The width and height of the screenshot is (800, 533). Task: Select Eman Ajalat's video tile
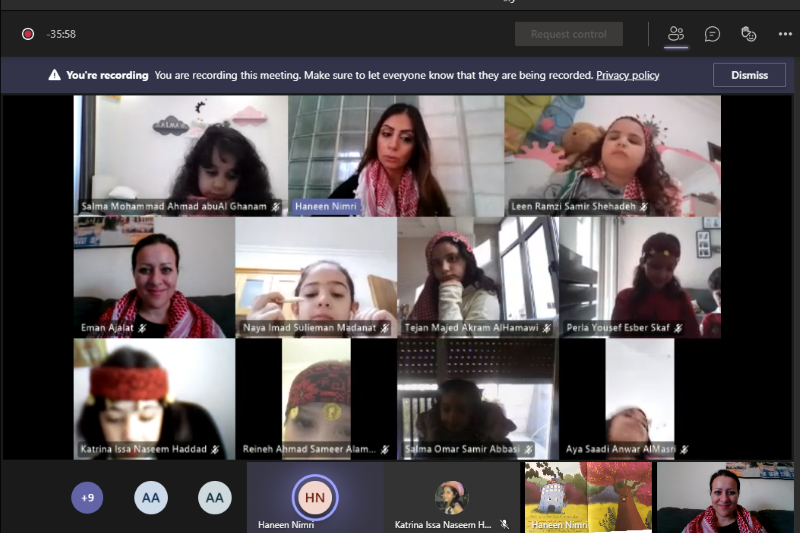pos(153,275)
